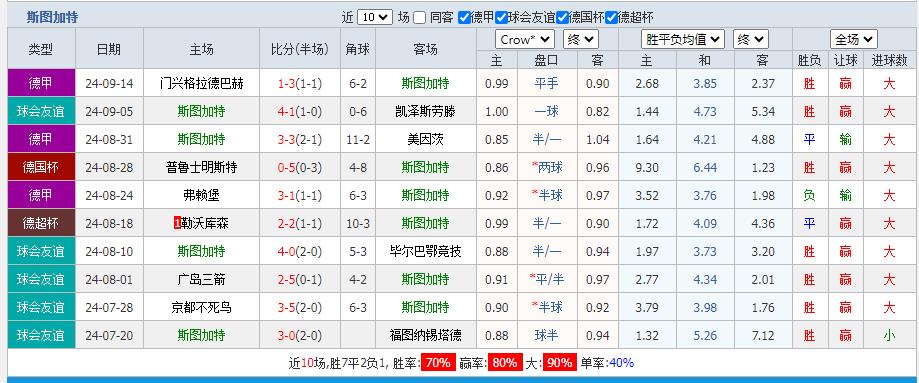Open the 全场 dropdown
The width and height of the screenshot is (919, 383).
[853, 40]
